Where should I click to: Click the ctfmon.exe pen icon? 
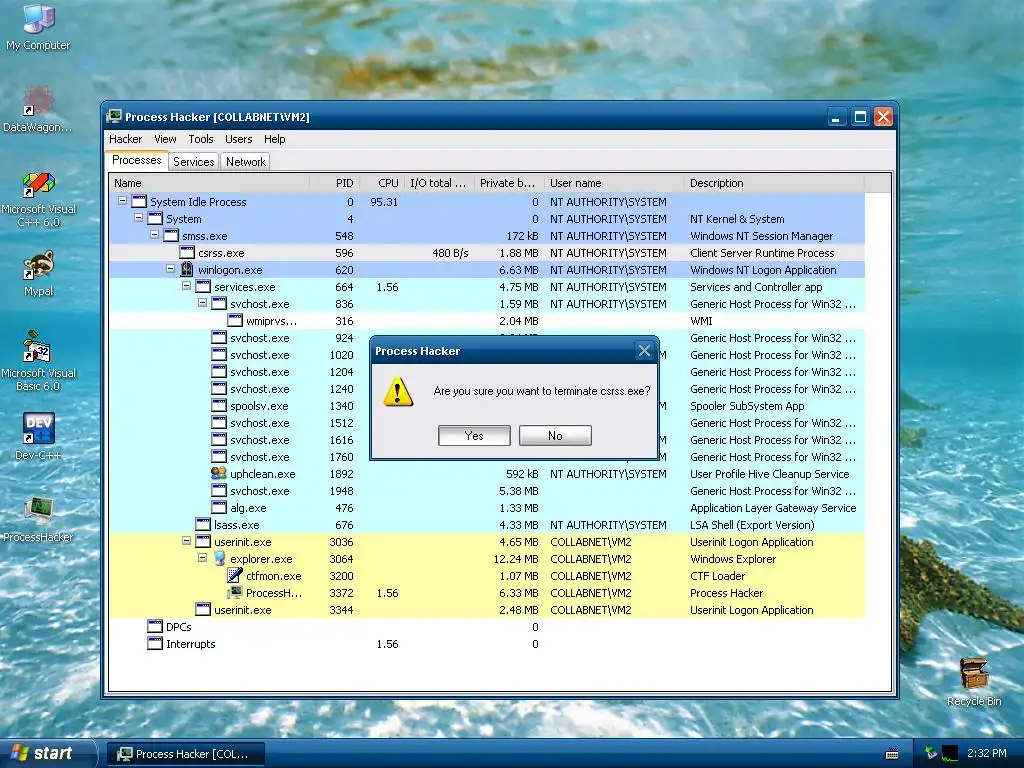[x=234, y=575]
